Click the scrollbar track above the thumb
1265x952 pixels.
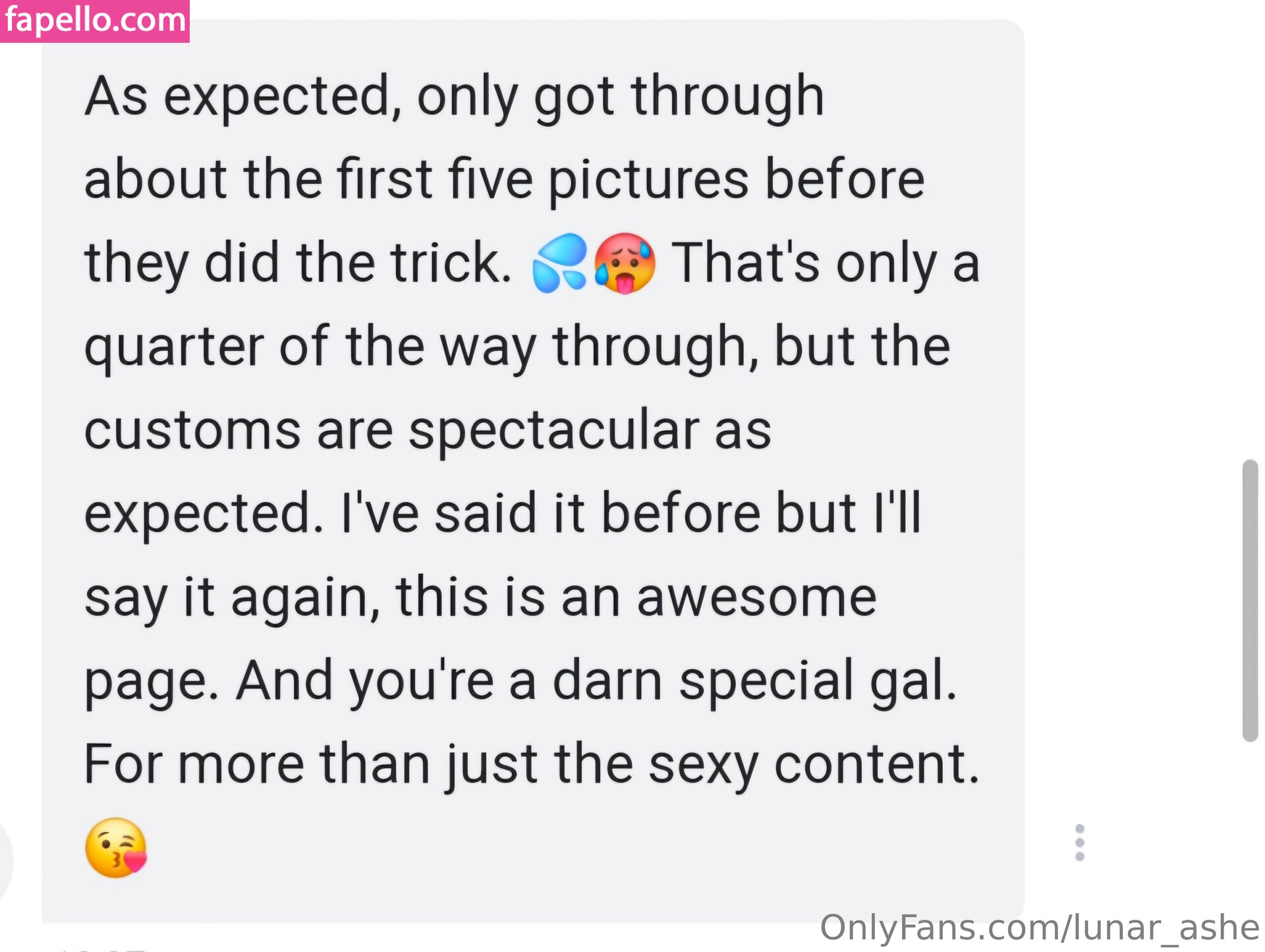[1250, 231]
